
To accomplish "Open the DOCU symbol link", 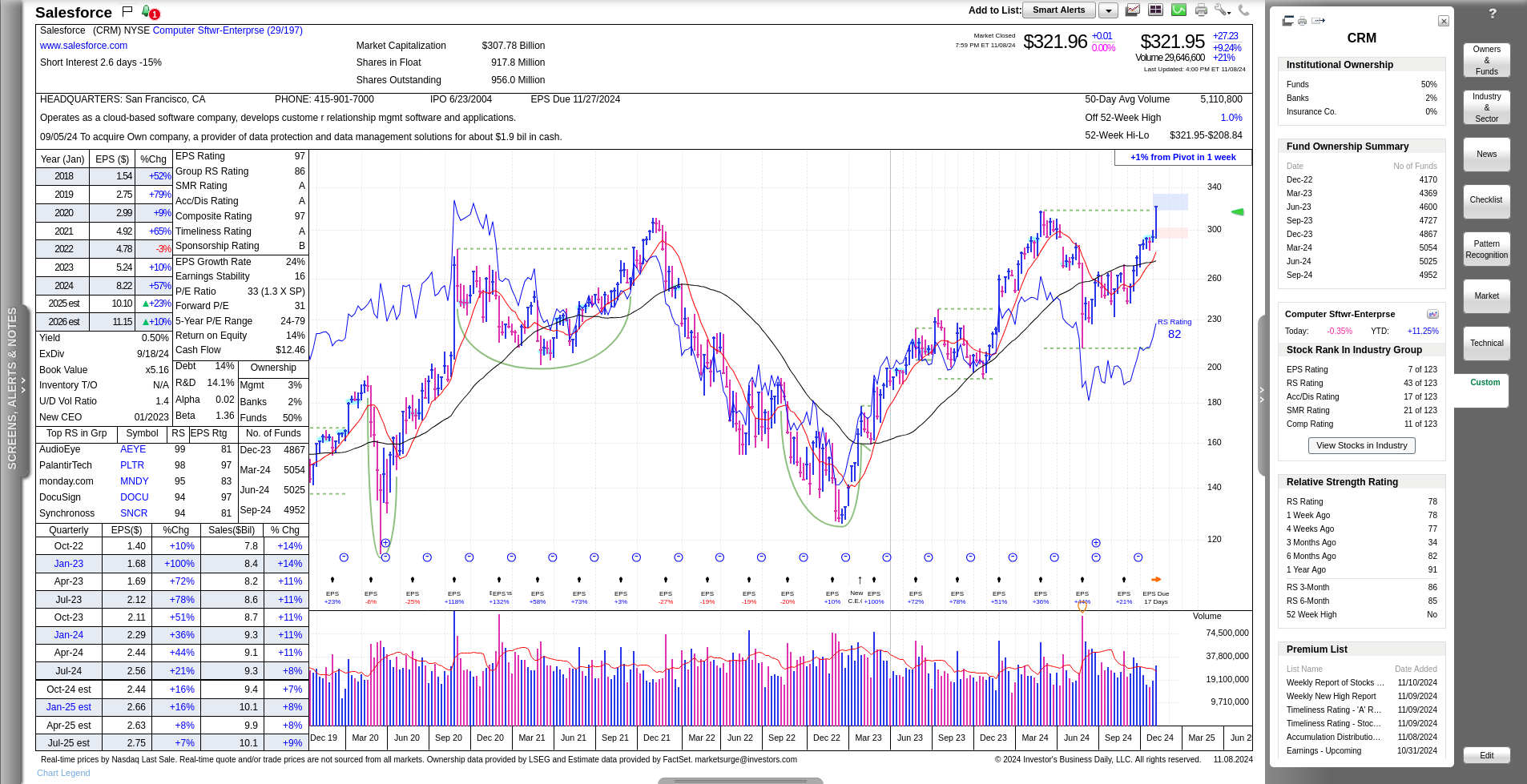I will [135, 497].
